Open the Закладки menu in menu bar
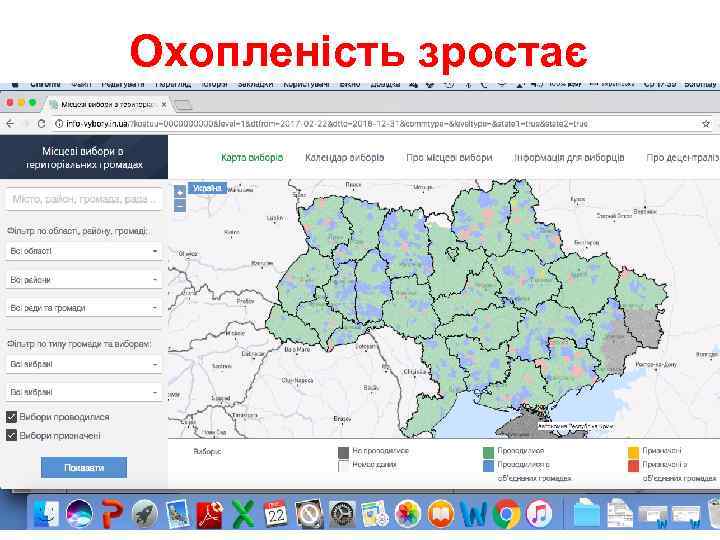 (255, 84)
